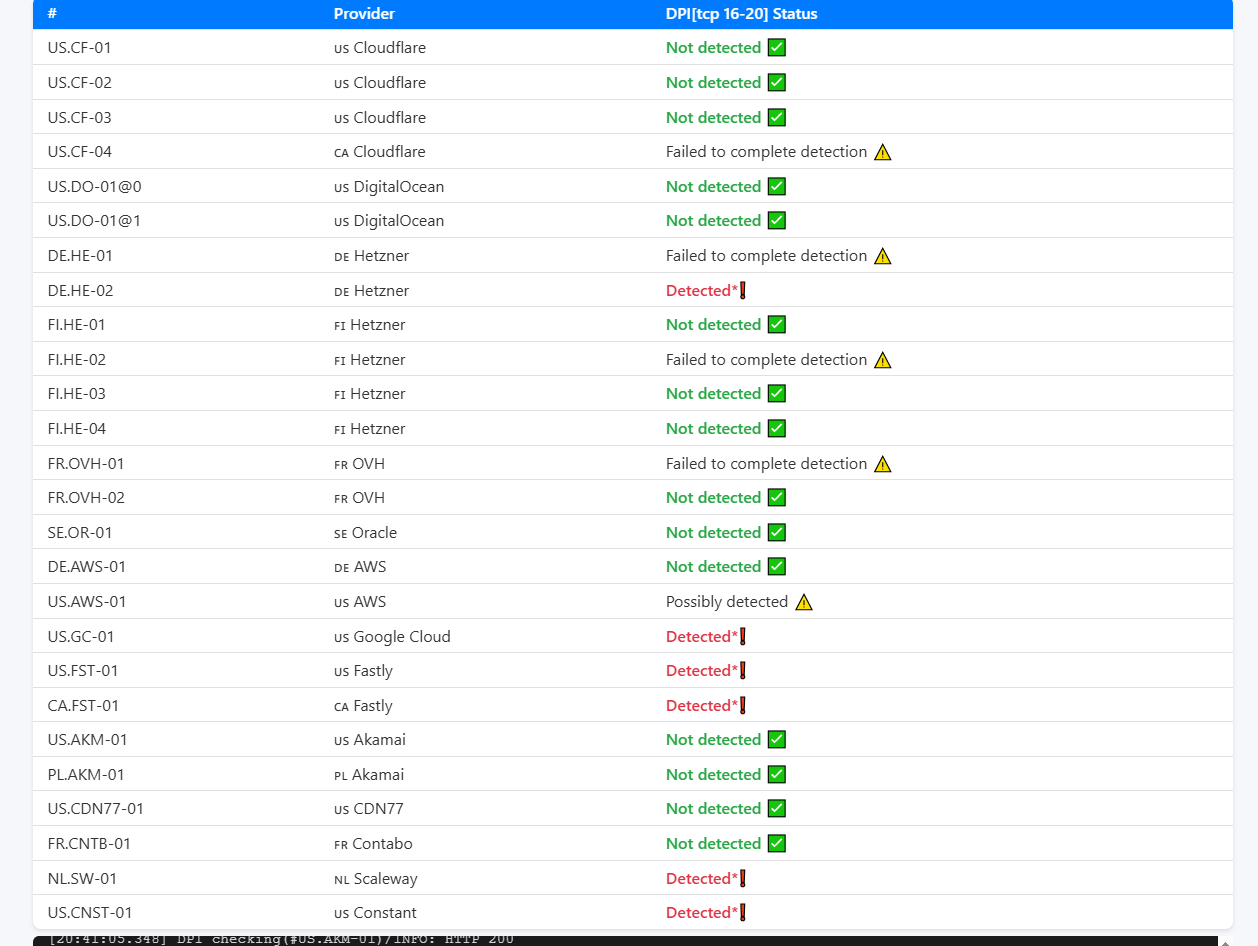Screen dimensions: 1258x946
Task: Click the green checkmark for DE.AWS-01
Action: [x=777, y=566]
